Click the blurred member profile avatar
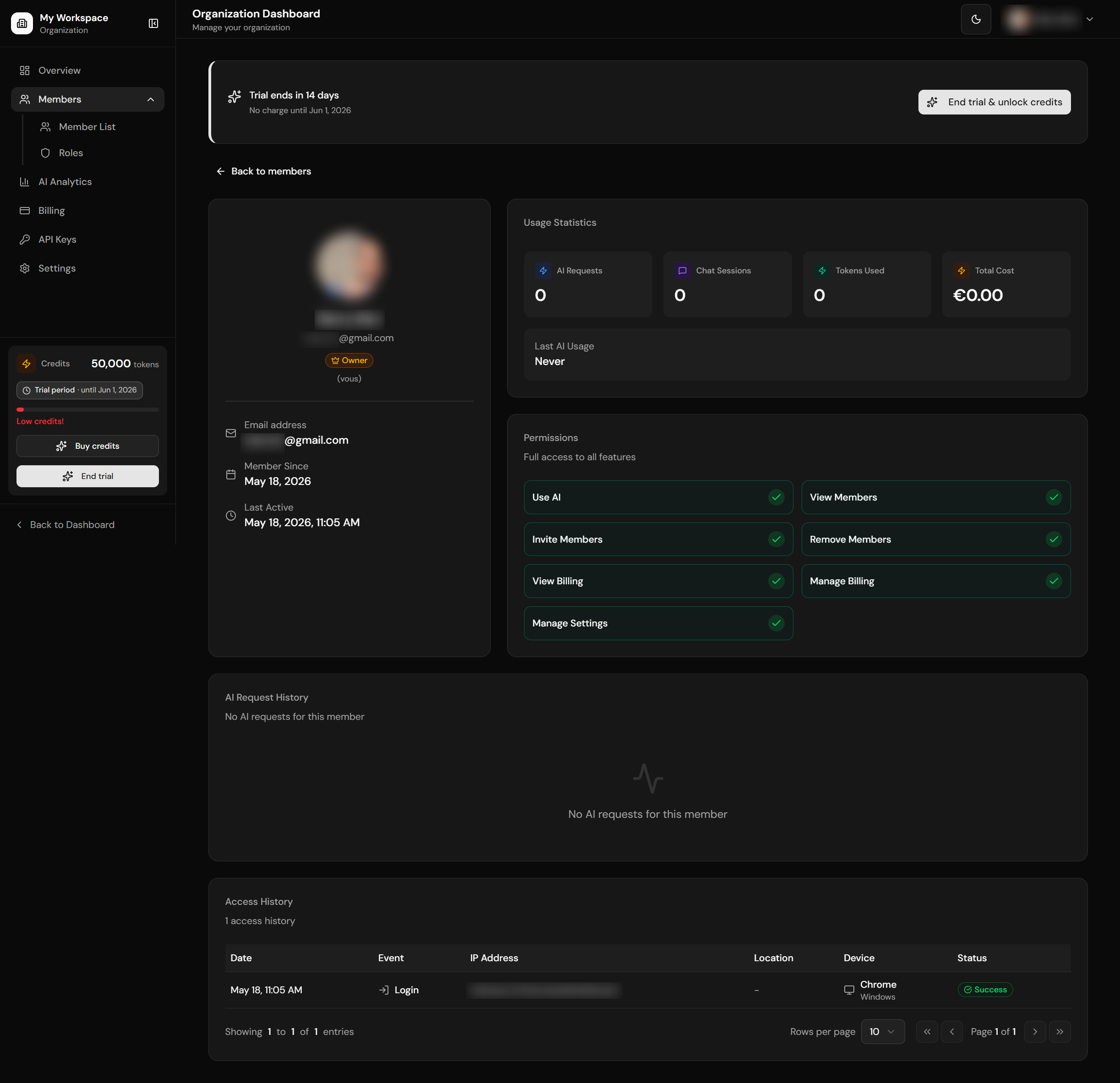This screenshot has height=1083, width=1120. click(349, 266)
